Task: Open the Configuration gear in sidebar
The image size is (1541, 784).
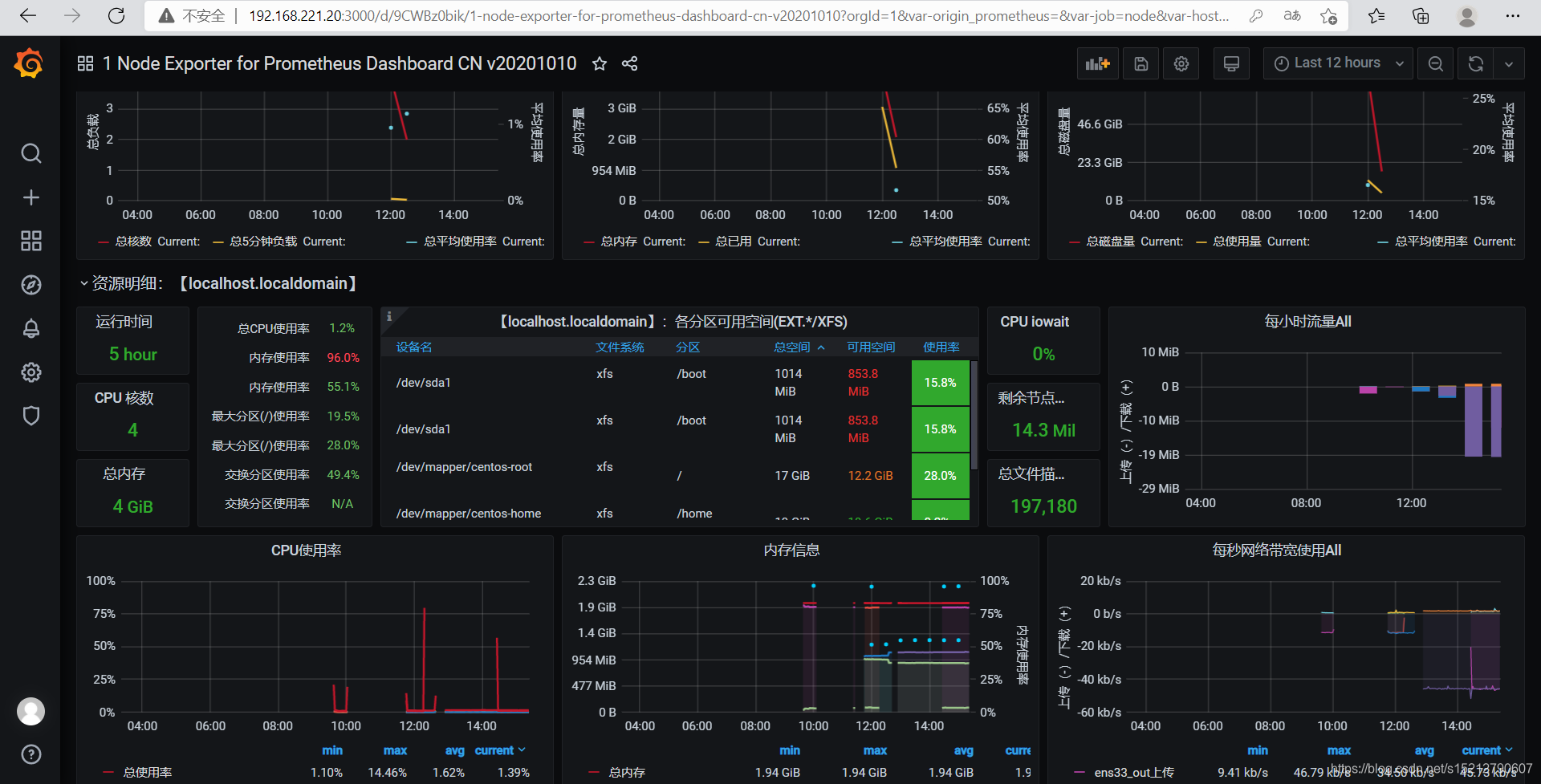Action: coord(31,372)
